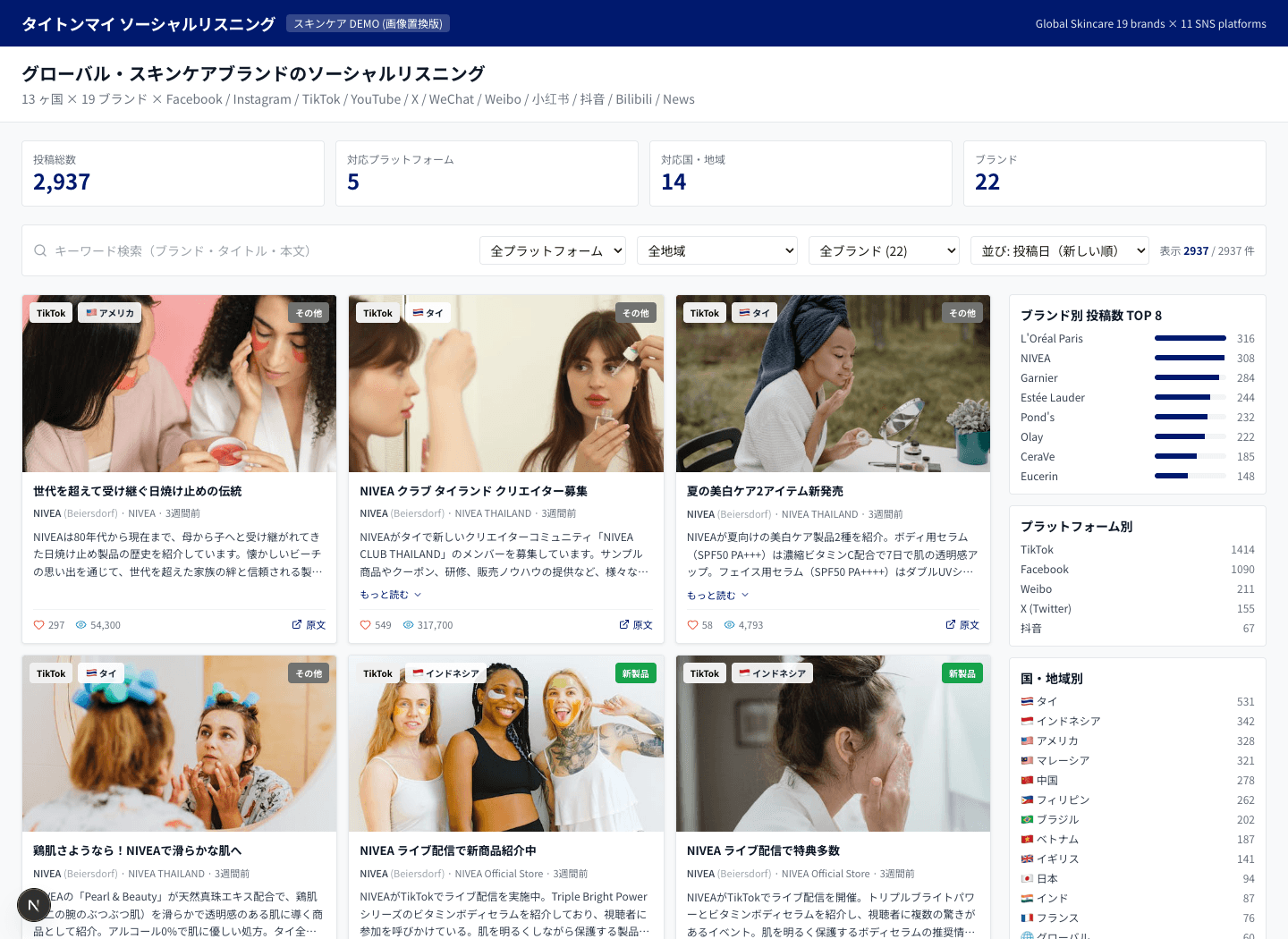Click eye icon showing 4,793 views

[x=729, y=625]
